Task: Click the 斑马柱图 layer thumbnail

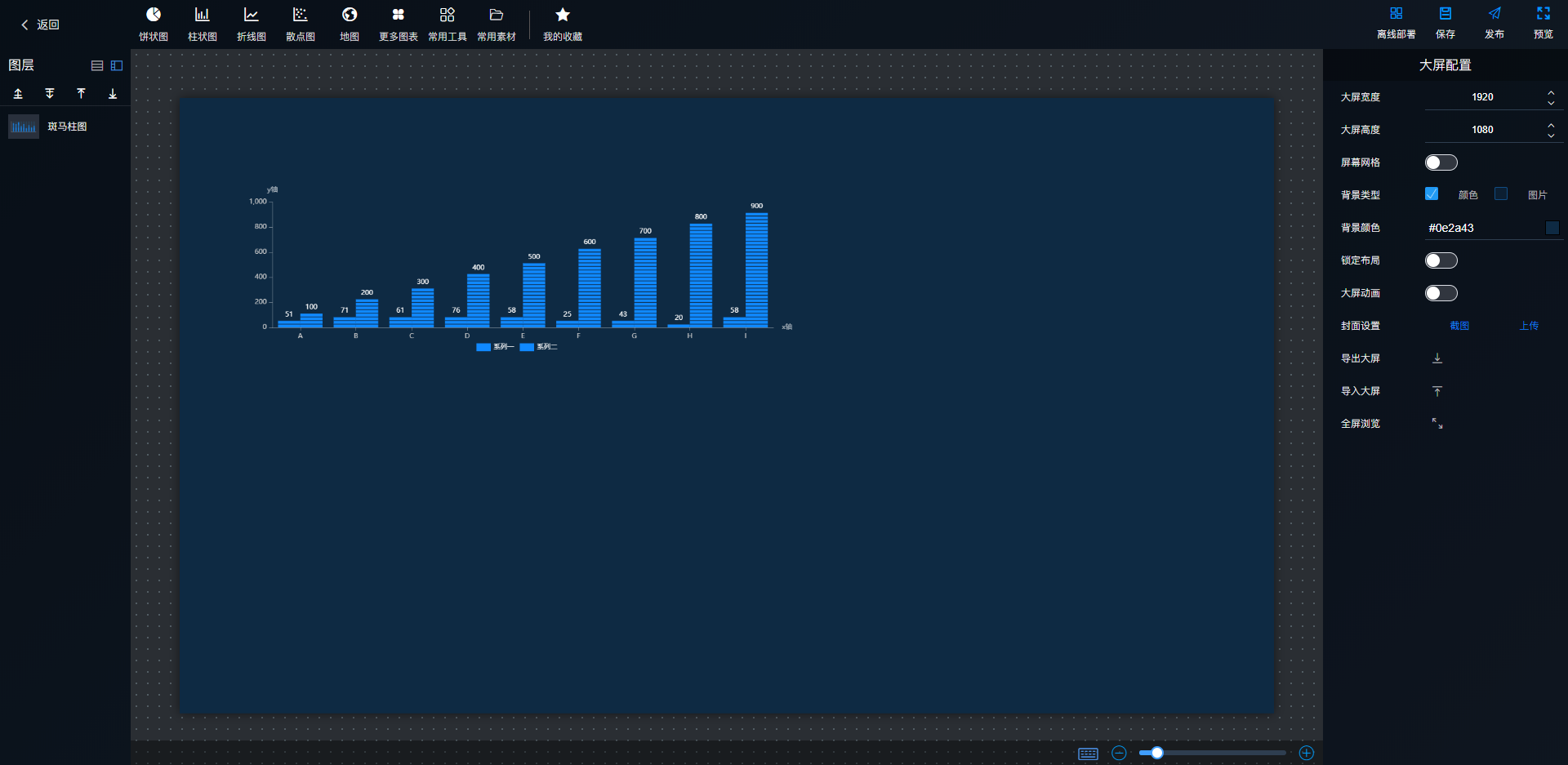Action: (24, 127)
